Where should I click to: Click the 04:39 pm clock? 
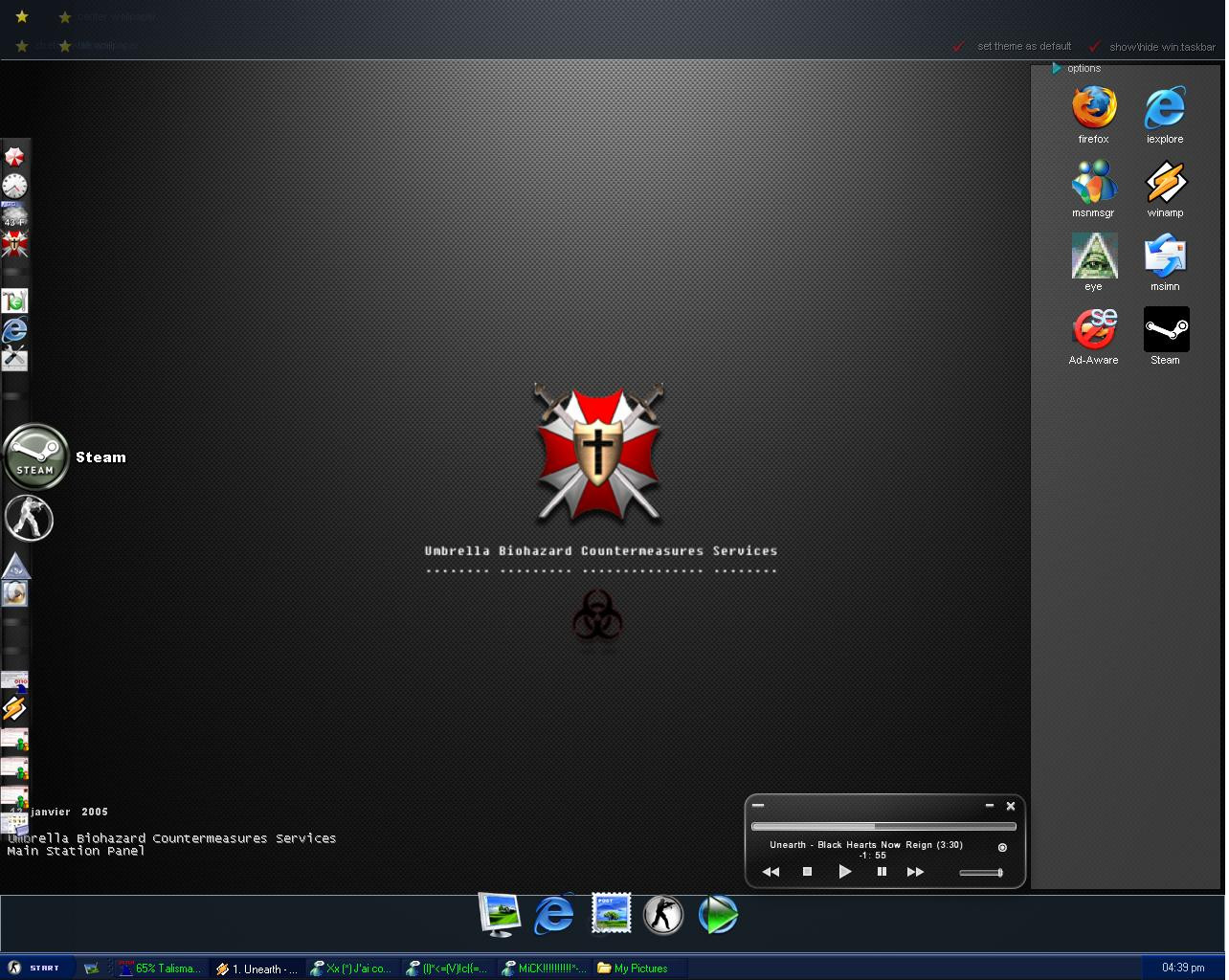pyautogui.click(x=1183, y=968)
